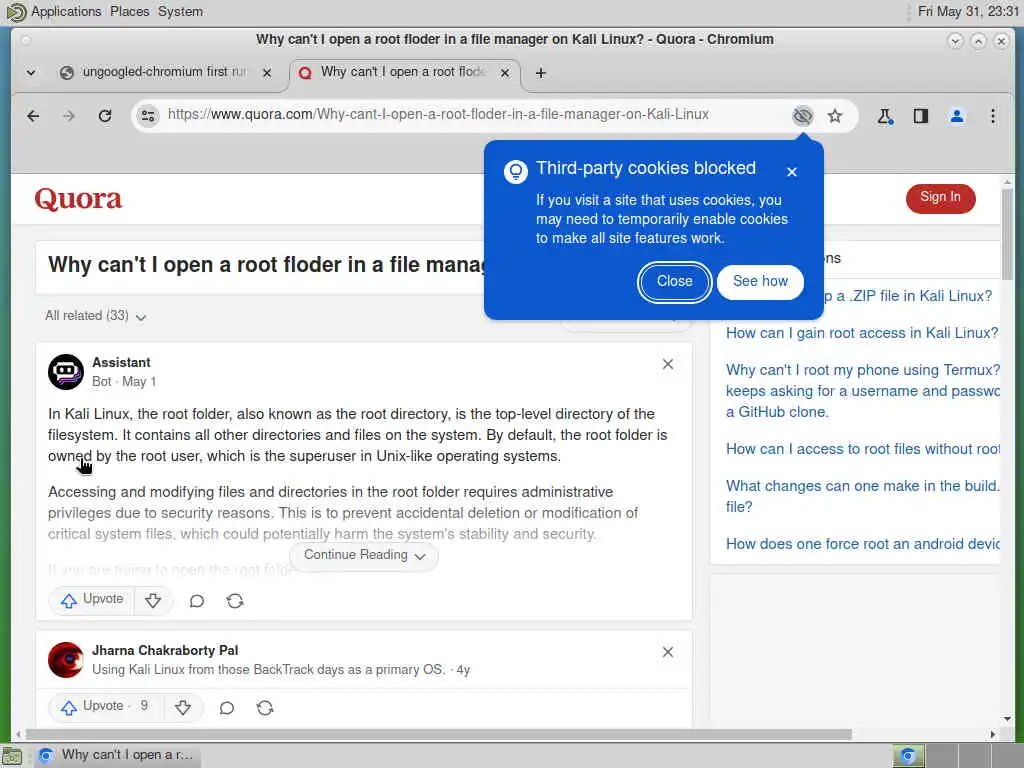This screenshot has height=768, width=1024.
Task: Downvote Jharna Chakraborty Pal's answer
Action: tap(183, 708)
